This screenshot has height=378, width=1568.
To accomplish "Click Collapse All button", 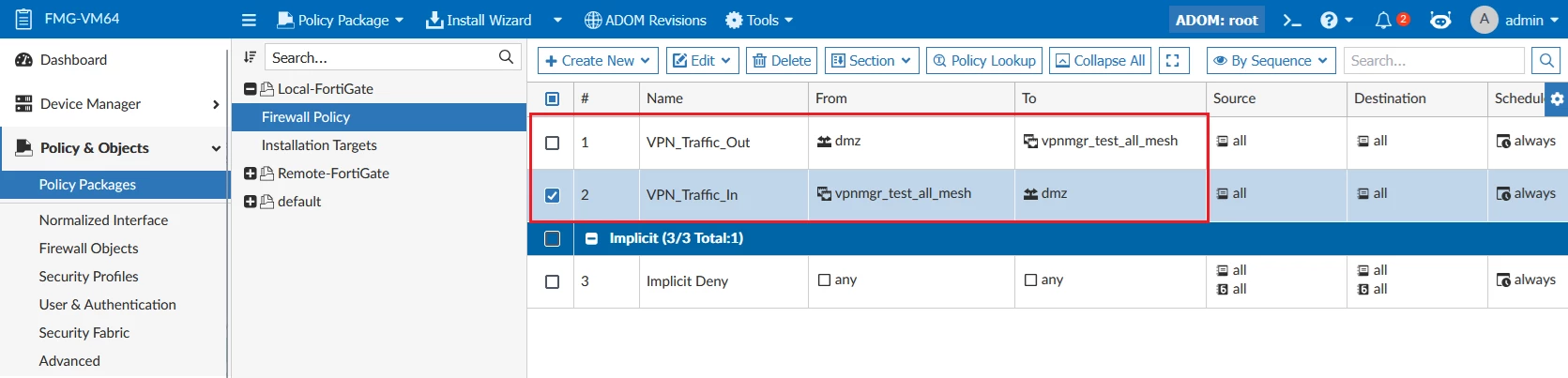I will click(1100, 60).
